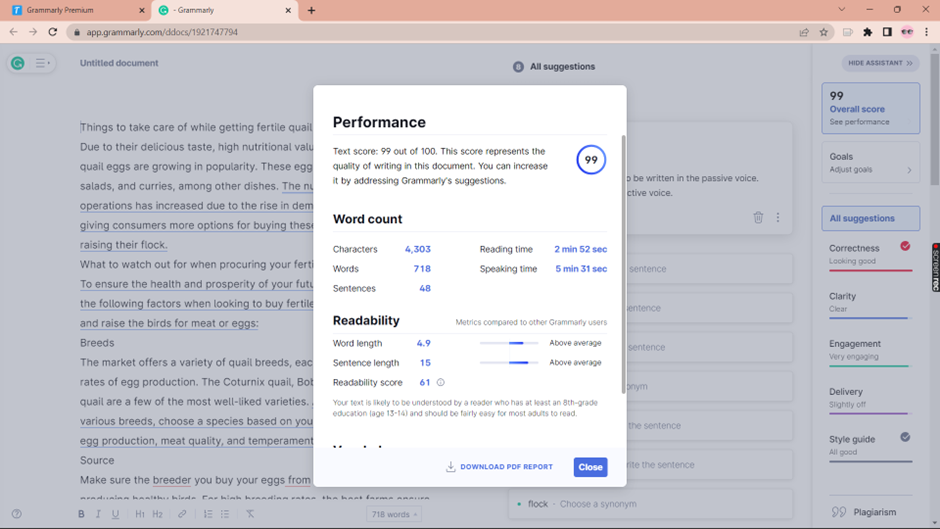
Task: Click the readability score value 61
Action: (424, 382)
